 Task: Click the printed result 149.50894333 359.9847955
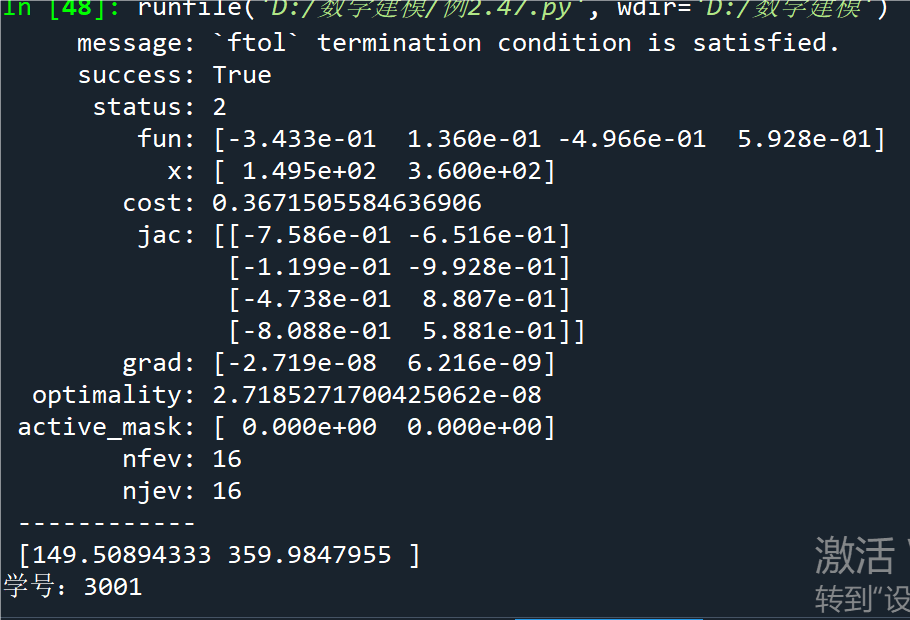pyautogui.click(x=219, y=555)
